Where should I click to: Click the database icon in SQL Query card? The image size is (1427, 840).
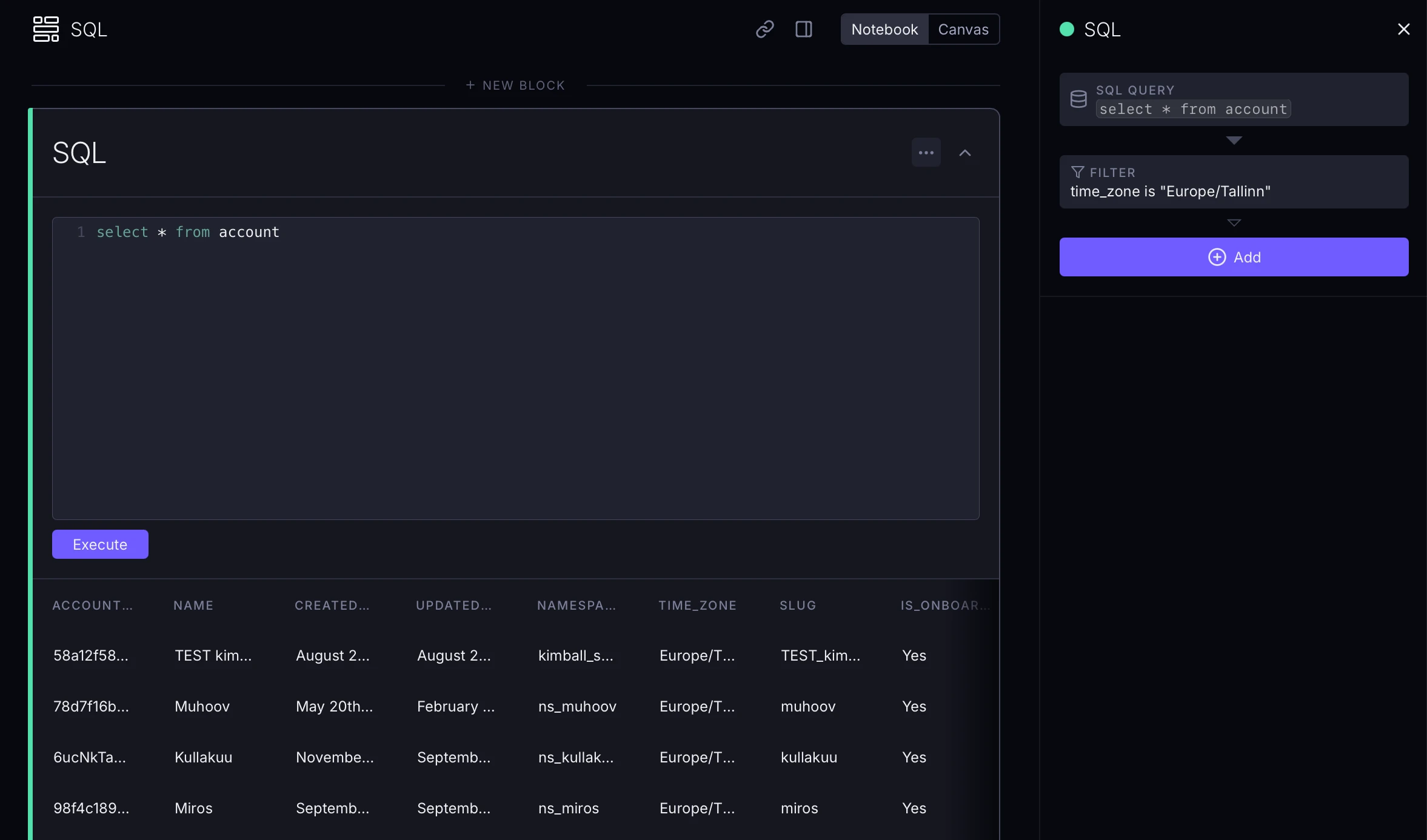coord(1078,99)
